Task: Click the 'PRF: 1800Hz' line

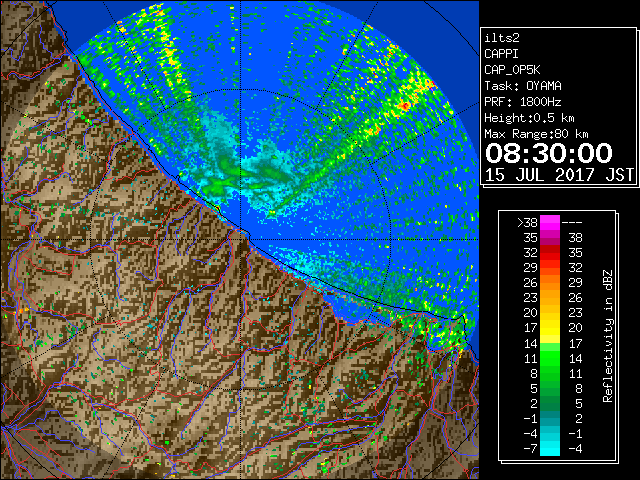Action: (523, 102)
